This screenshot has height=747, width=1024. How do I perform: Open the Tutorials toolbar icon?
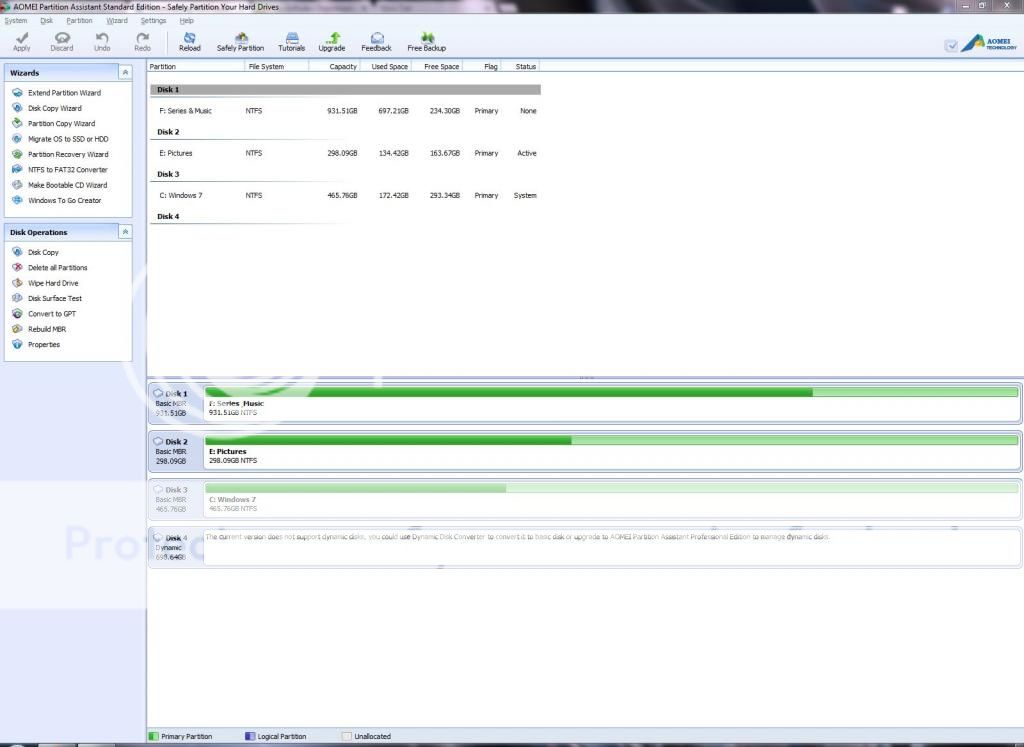point(291,42)
